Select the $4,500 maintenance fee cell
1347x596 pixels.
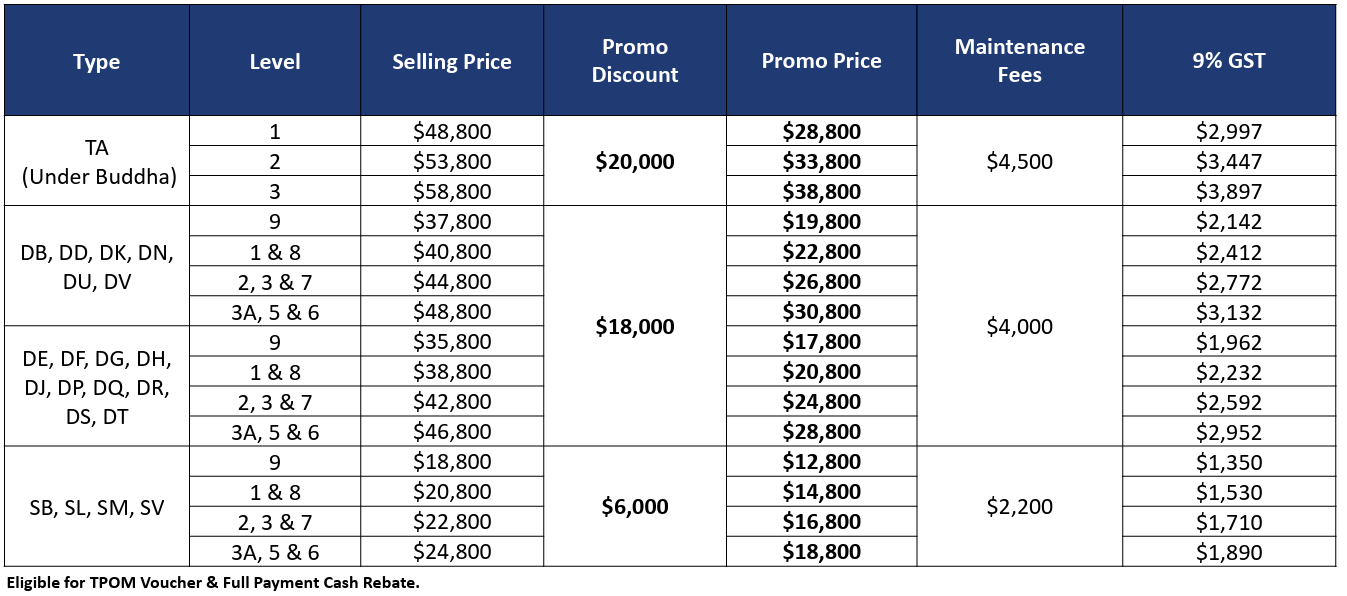pyautogui.click(x=1020, y=161)
